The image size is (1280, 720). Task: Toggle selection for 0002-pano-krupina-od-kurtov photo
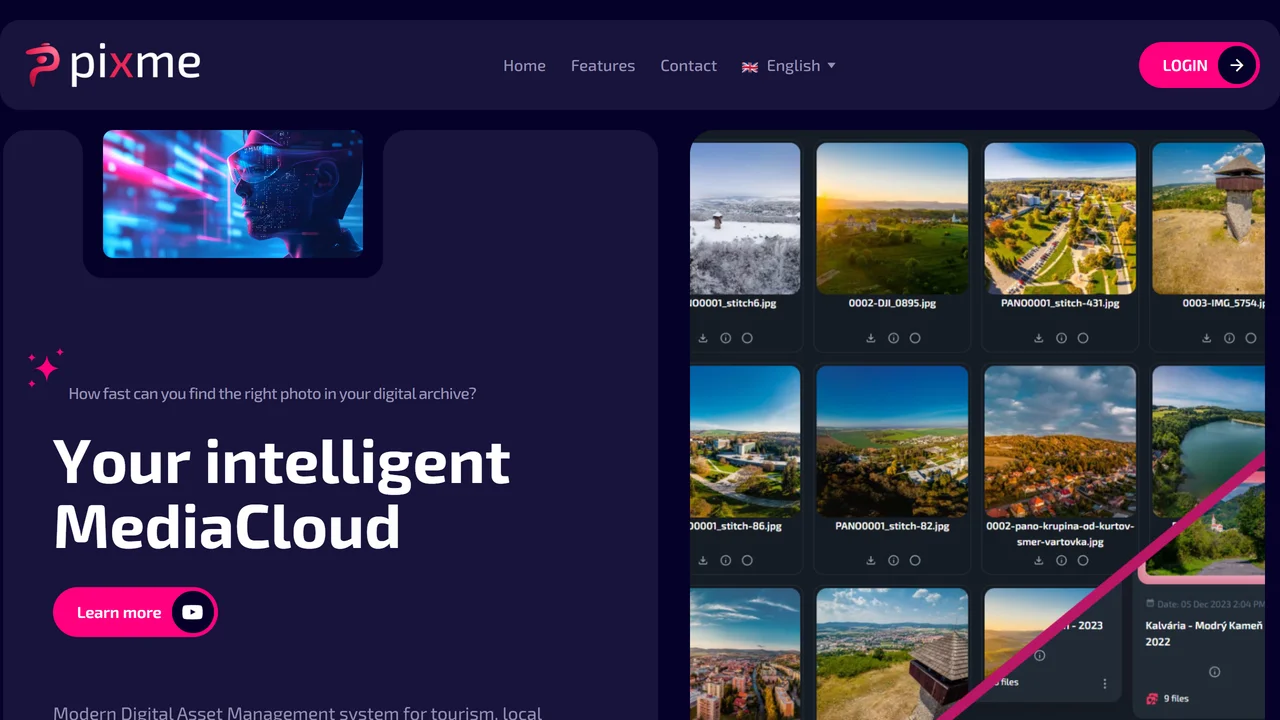1083,560
